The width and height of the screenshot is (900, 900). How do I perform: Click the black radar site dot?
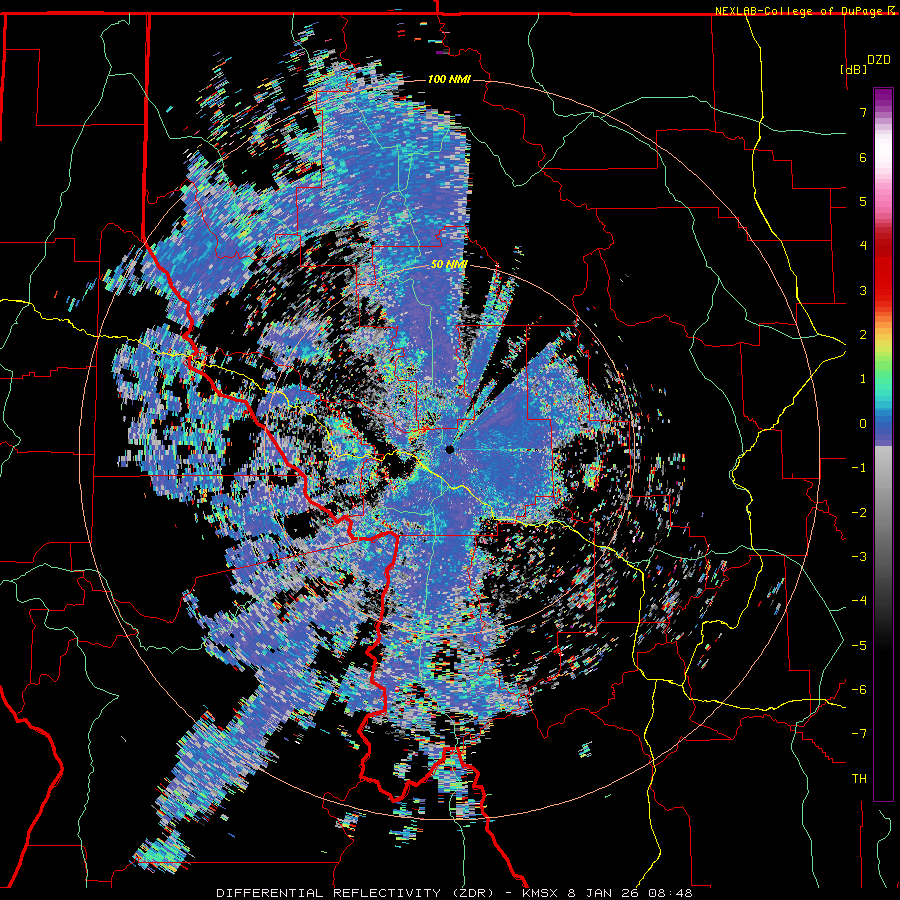click(449, 449)
